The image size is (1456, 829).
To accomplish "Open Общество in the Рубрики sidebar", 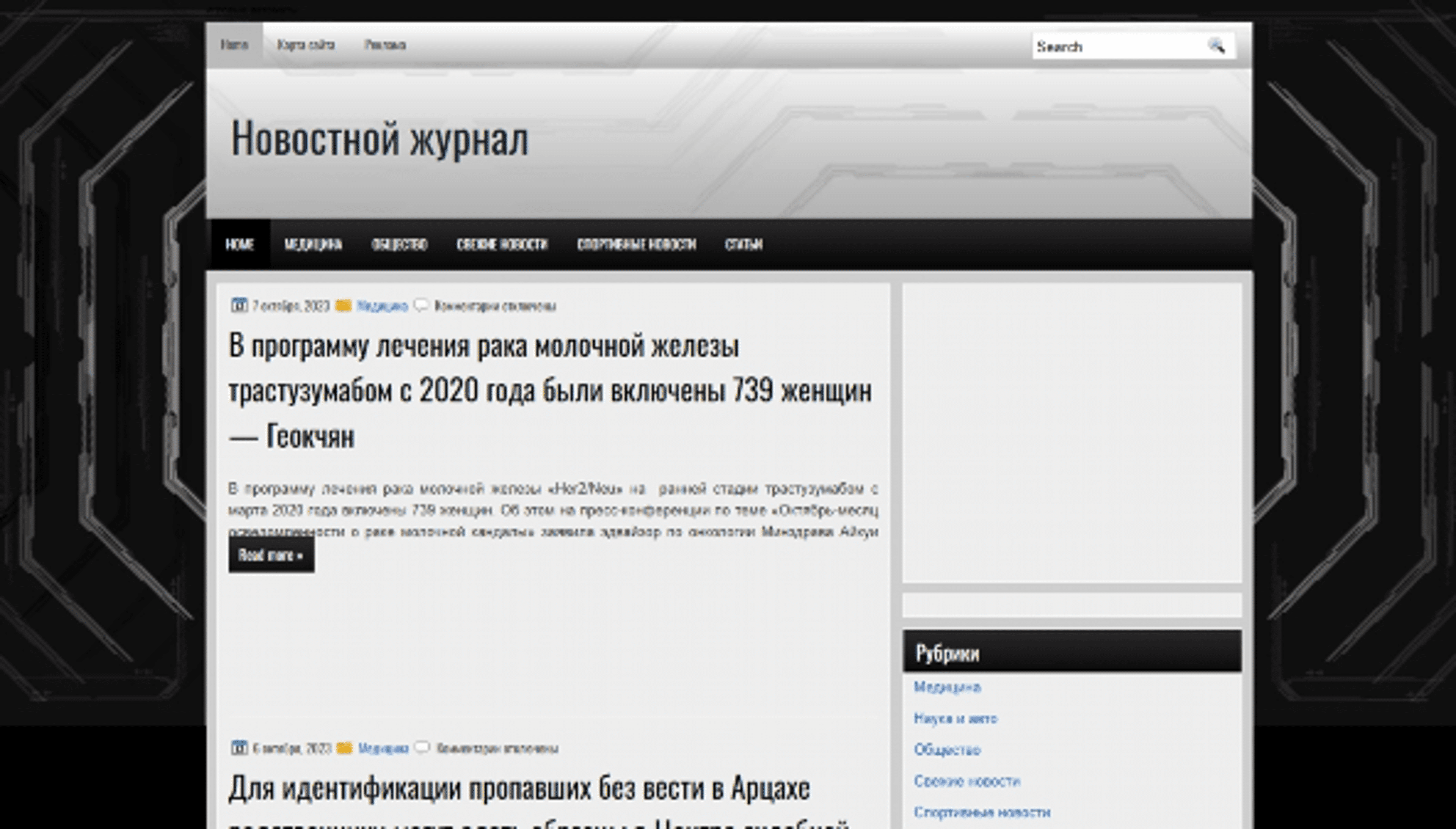I will pyautogui.click(x=946, y=750).
